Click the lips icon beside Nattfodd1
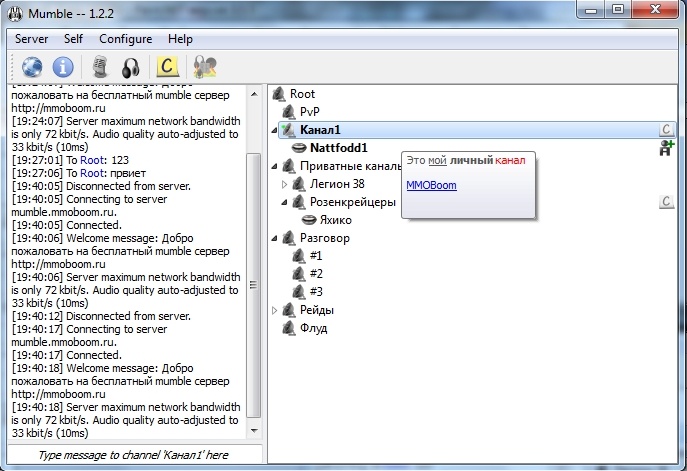This screenshot has width=687, height=471. [x=299, y=148]
